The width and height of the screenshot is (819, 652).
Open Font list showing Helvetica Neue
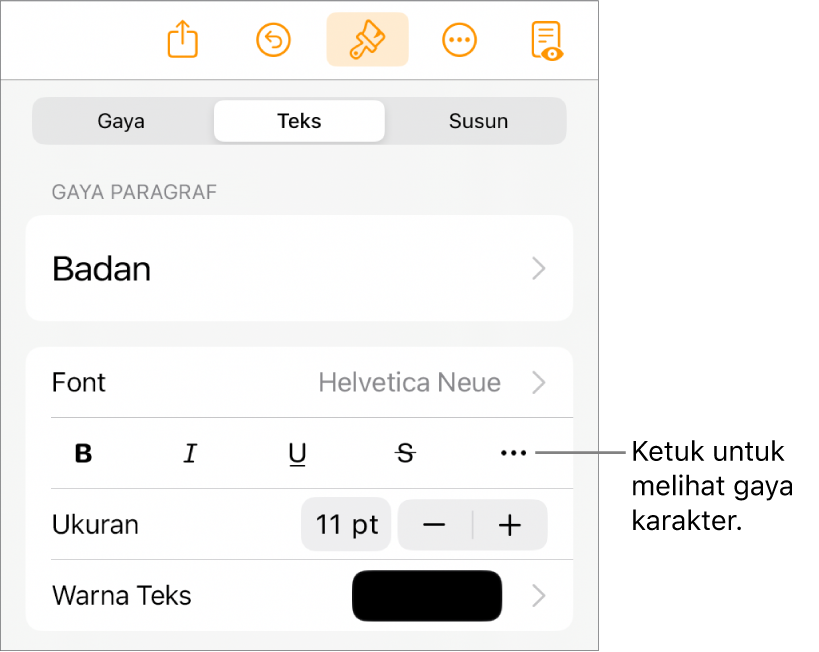click(299, 382)
